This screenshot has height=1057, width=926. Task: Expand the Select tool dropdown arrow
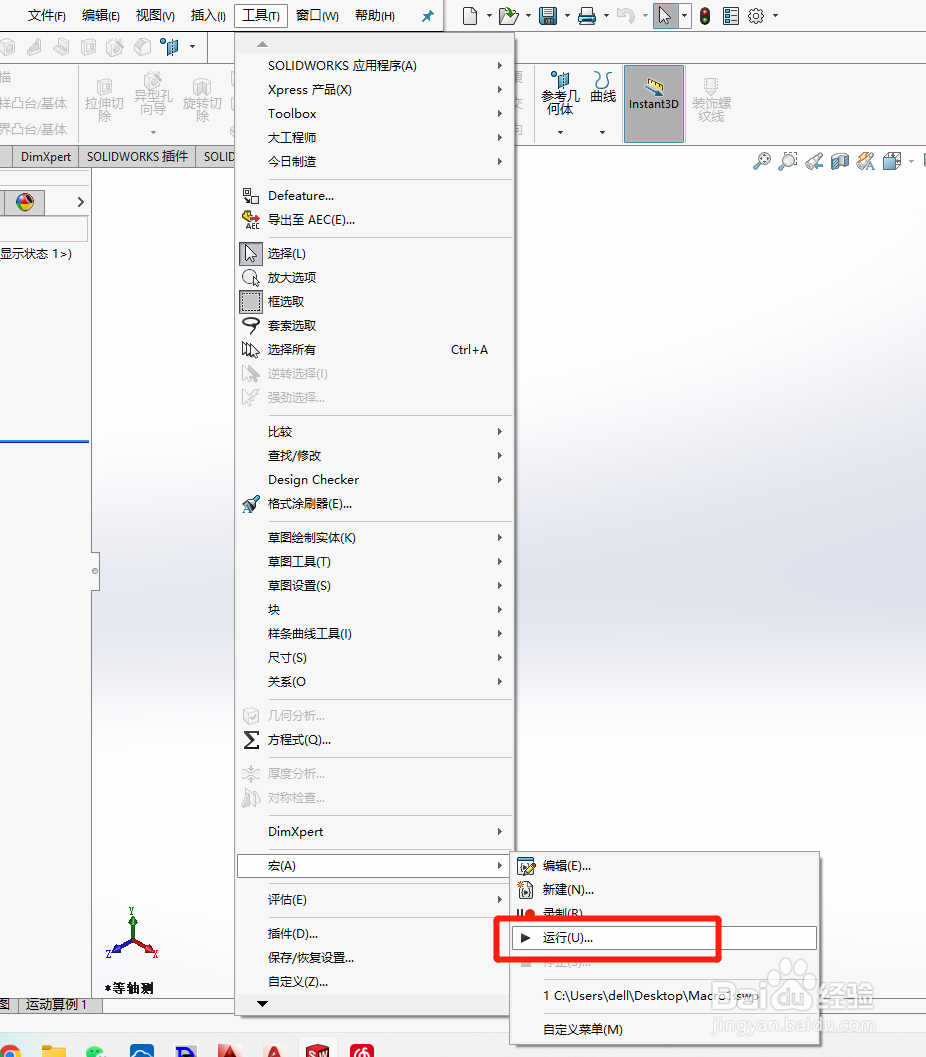(x=684, y=16)
